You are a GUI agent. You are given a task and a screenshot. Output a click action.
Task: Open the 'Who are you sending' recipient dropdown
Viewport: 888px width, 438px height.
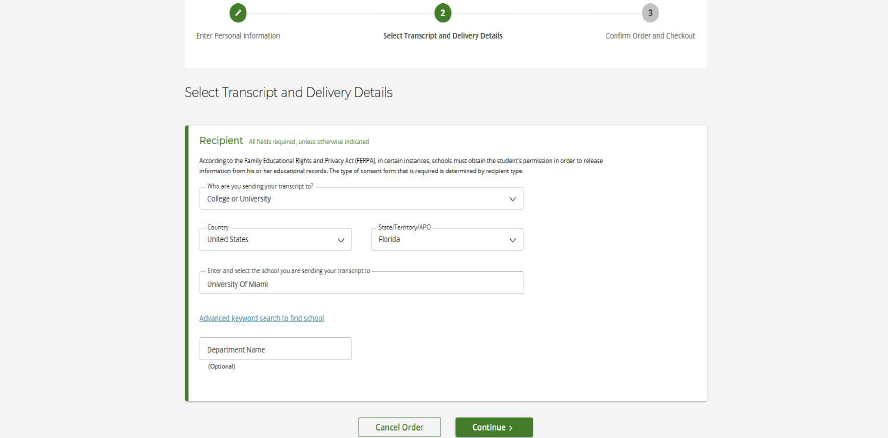pos(361,199)
